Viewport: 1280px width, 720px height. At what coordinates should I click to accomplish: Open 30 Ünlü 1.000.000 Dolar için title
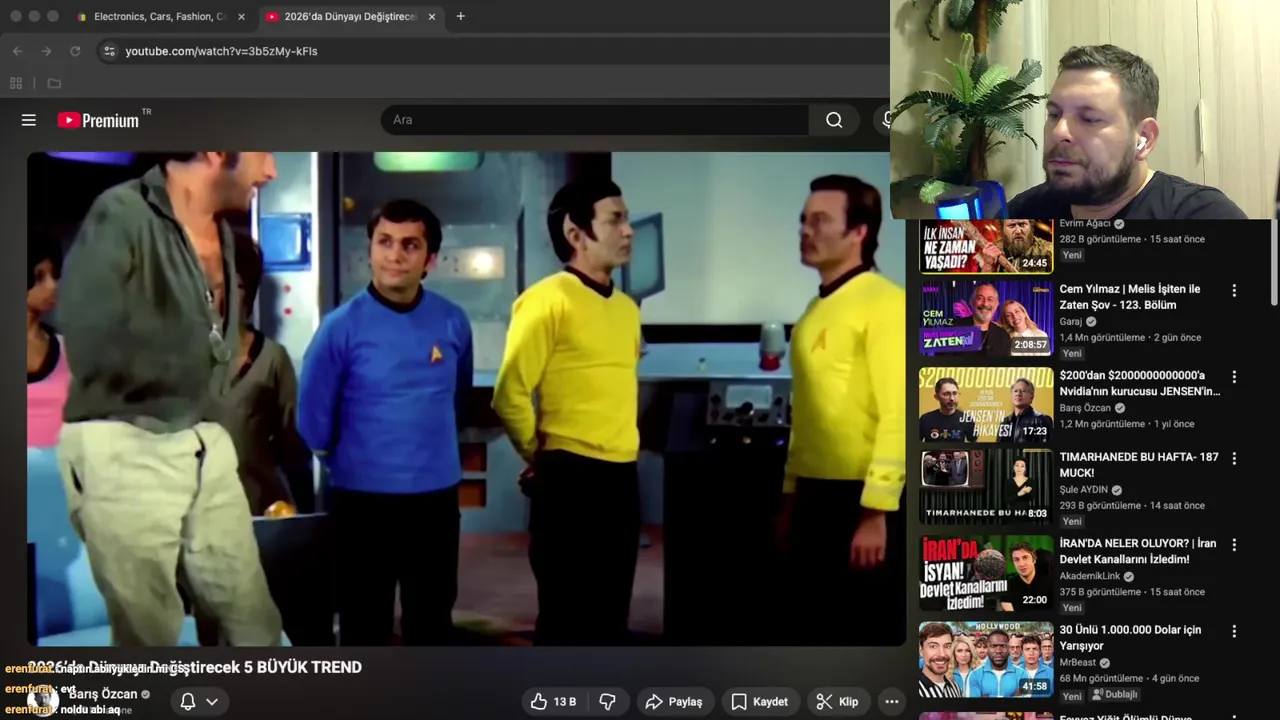(x=1131, y=638)
